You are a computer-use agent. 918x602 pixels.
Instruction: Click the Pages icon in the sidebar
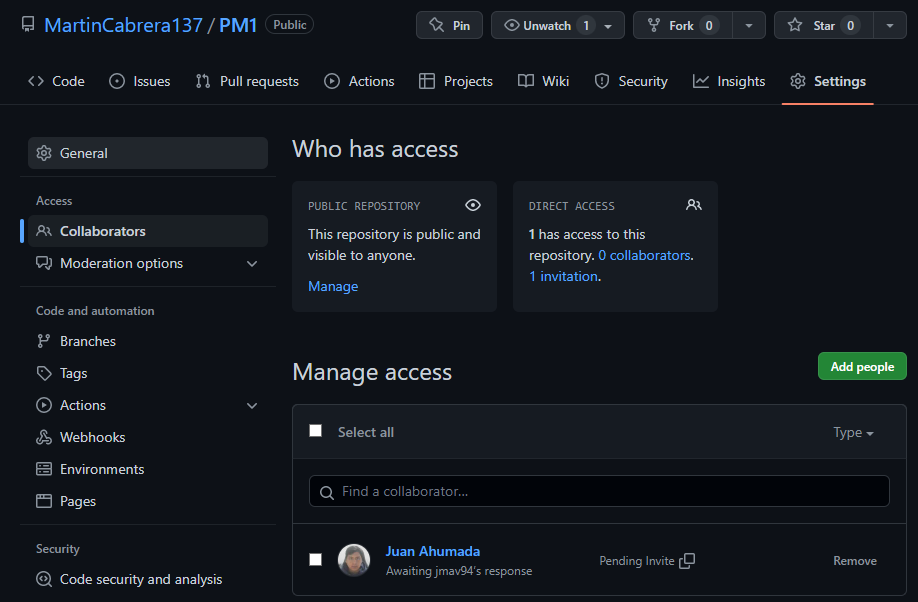pos(44,501)
